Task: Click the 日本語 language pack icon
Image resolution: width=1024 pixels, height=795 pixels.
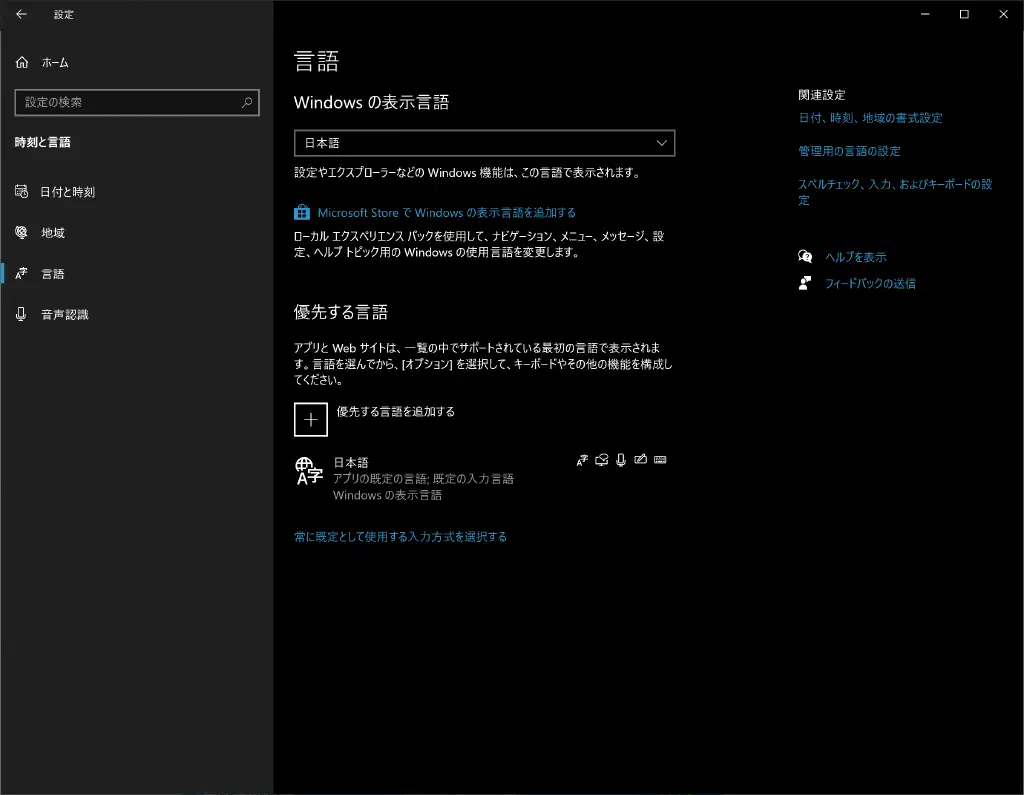Action: click(x=308, y=471)
